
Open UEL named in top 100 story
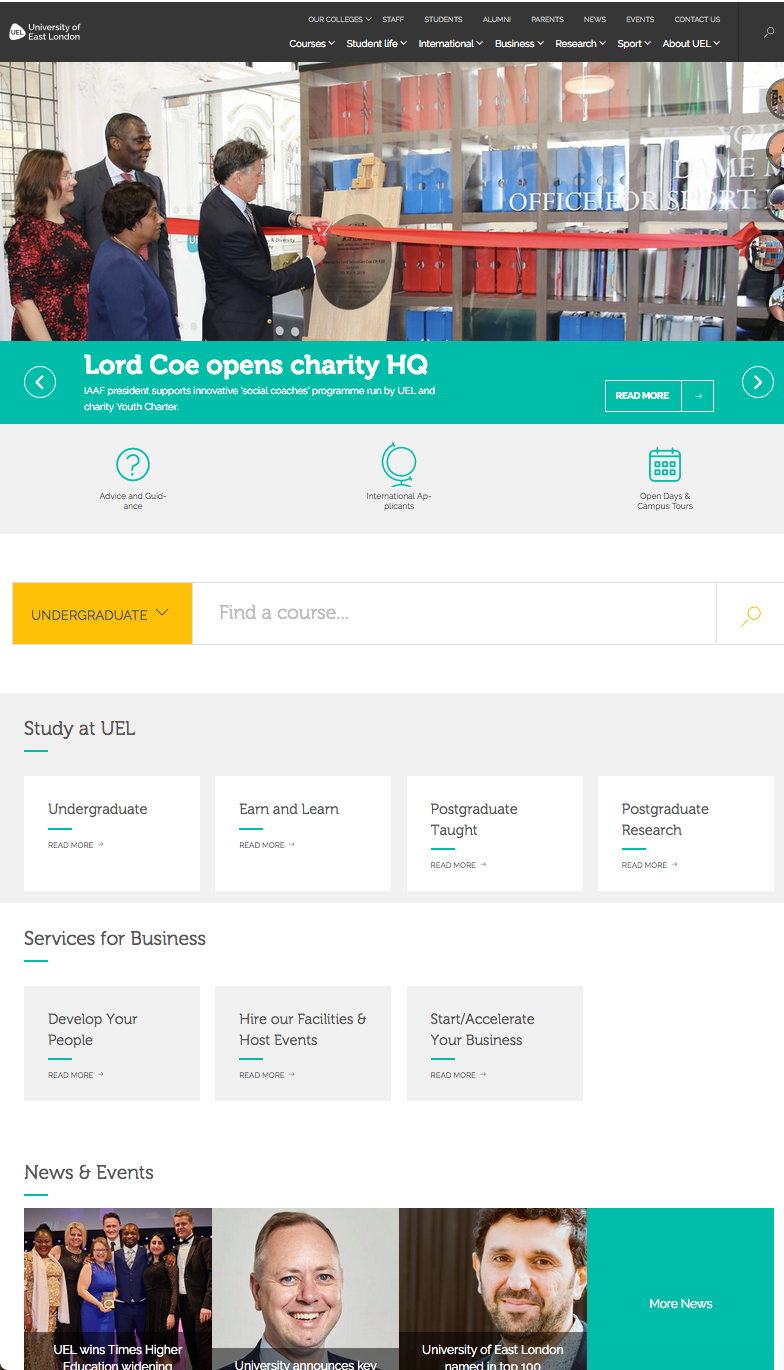[493, 1289]
